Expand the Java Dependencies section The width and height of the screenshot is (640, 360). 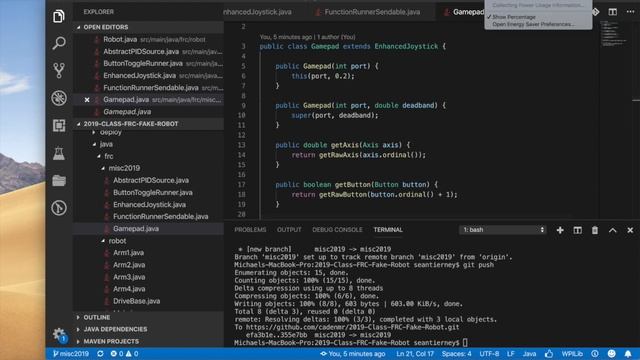tap(149, 329)
